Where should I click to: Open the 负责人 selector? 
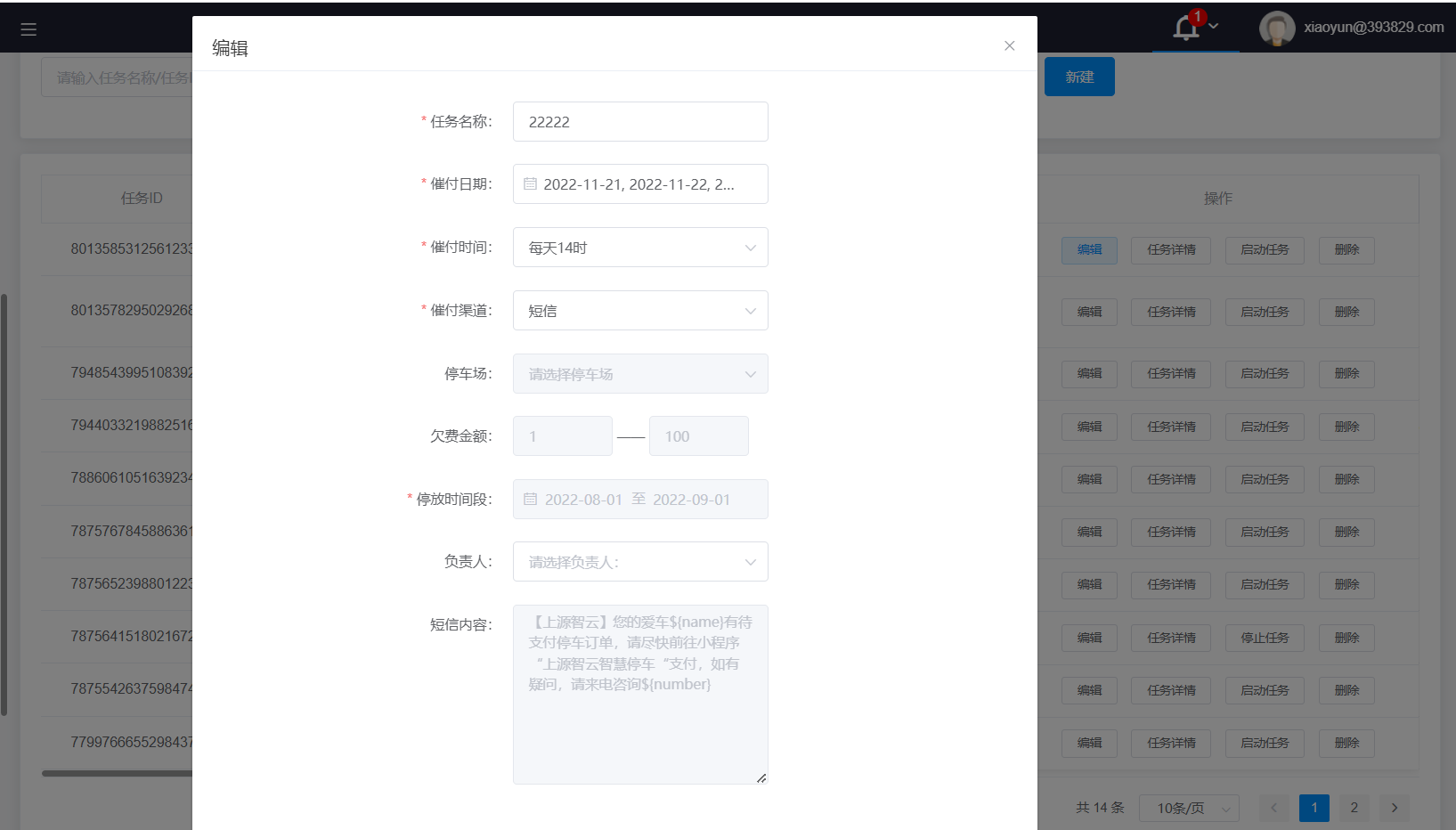point(640,562)
